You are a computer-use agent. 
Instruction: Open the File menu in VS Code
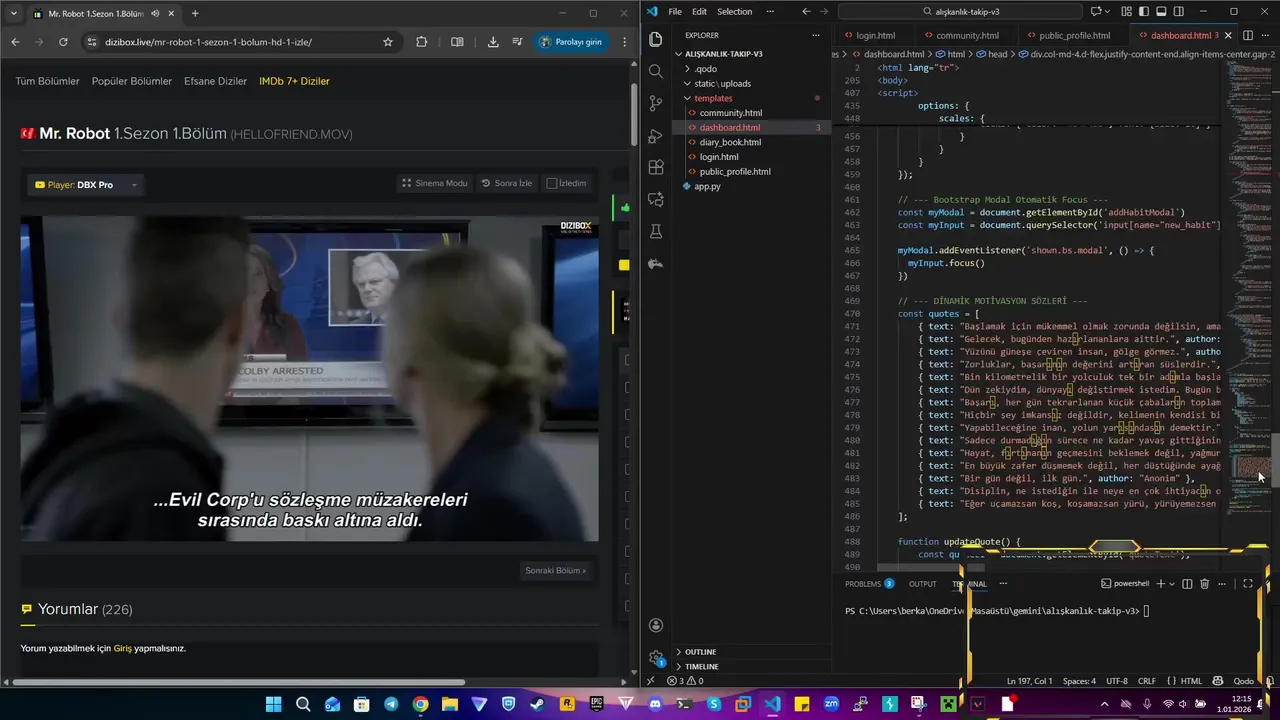coord(675,11)
